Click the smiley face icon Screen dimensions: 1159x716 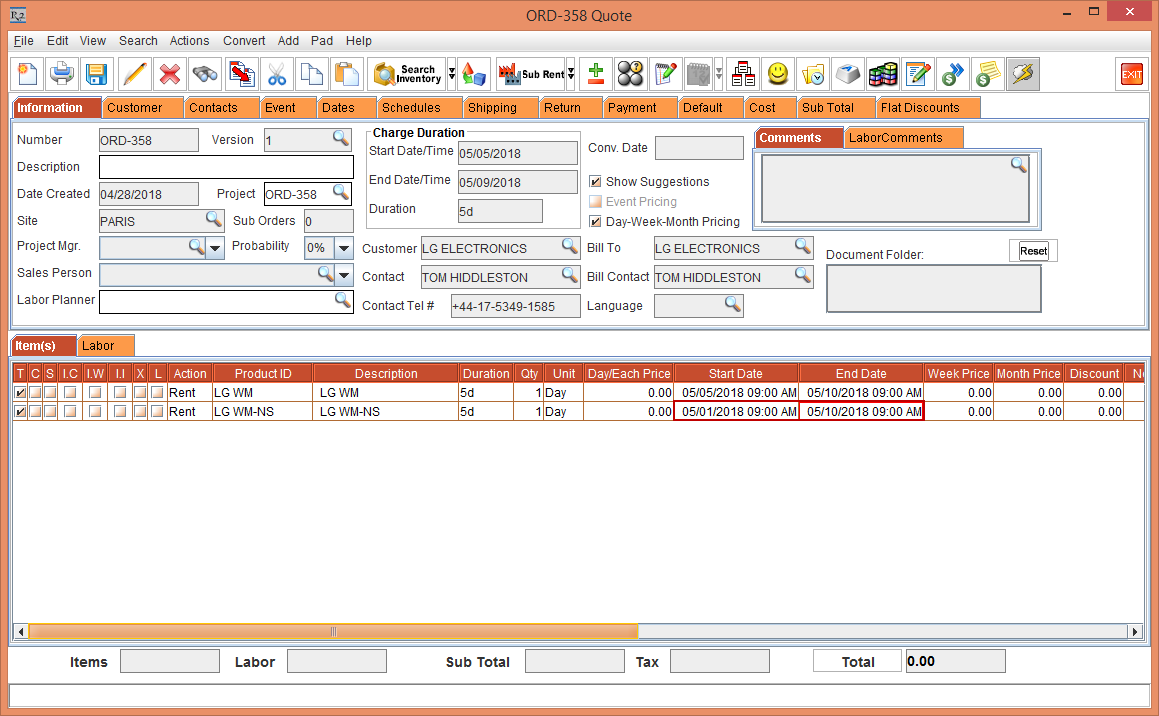(777, 74)
